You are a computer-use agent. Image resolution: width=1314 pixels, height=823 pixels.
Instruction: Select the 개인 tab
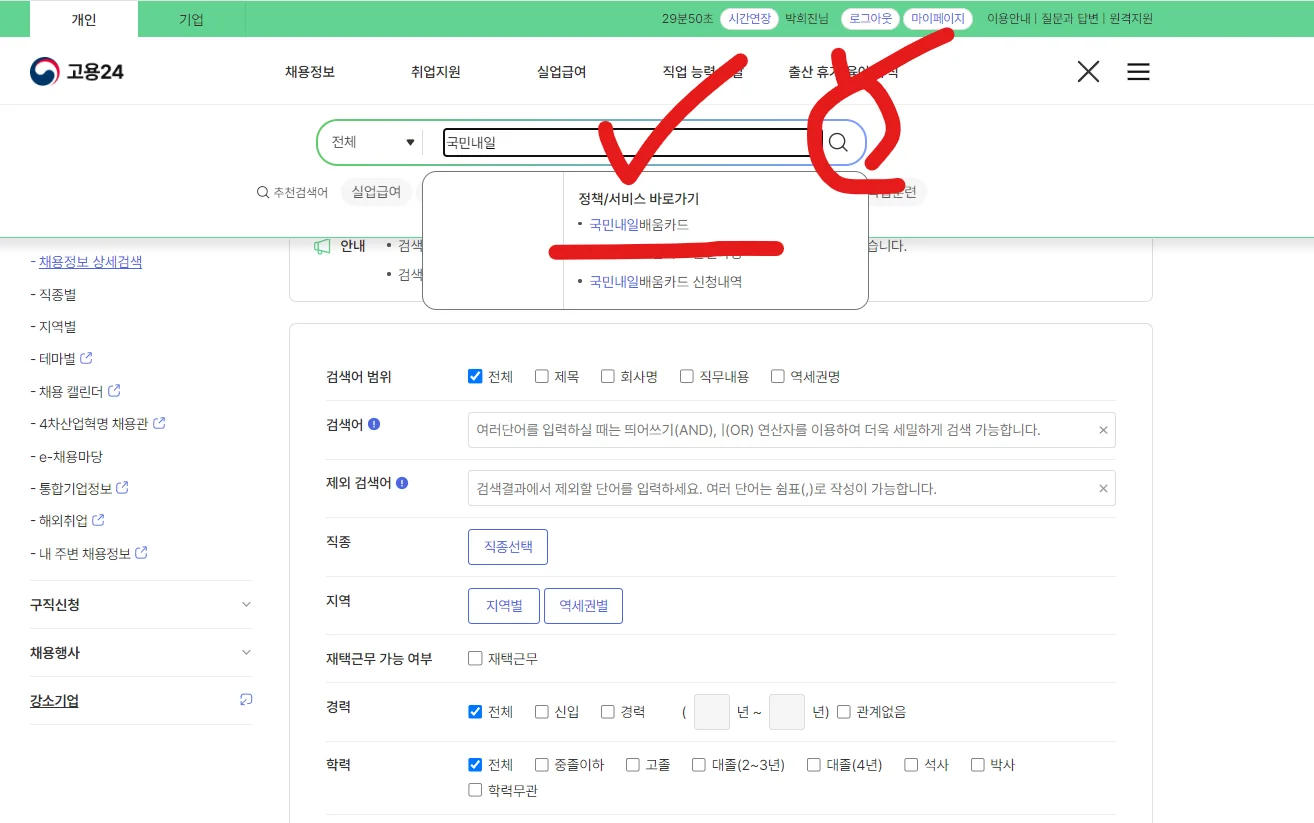tap(84, 19)
